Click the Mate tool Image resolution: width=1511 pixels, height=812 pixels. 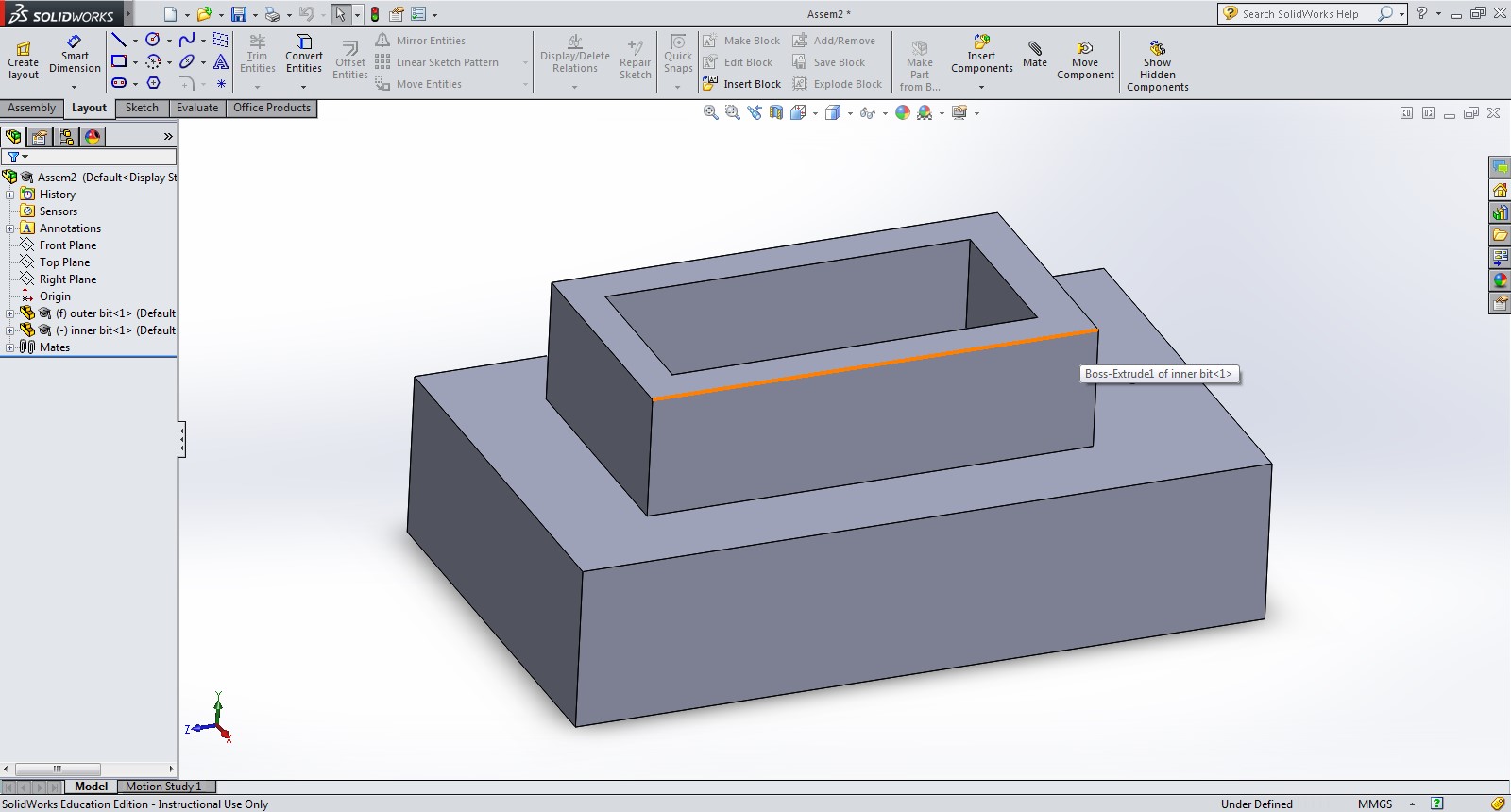pyautogui.click(x=1035, y=54)
